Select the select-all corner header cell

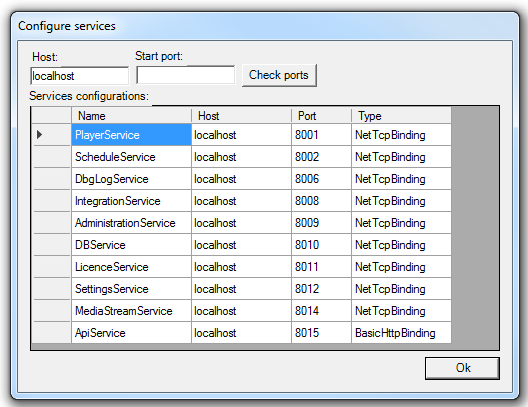[52, 116]
